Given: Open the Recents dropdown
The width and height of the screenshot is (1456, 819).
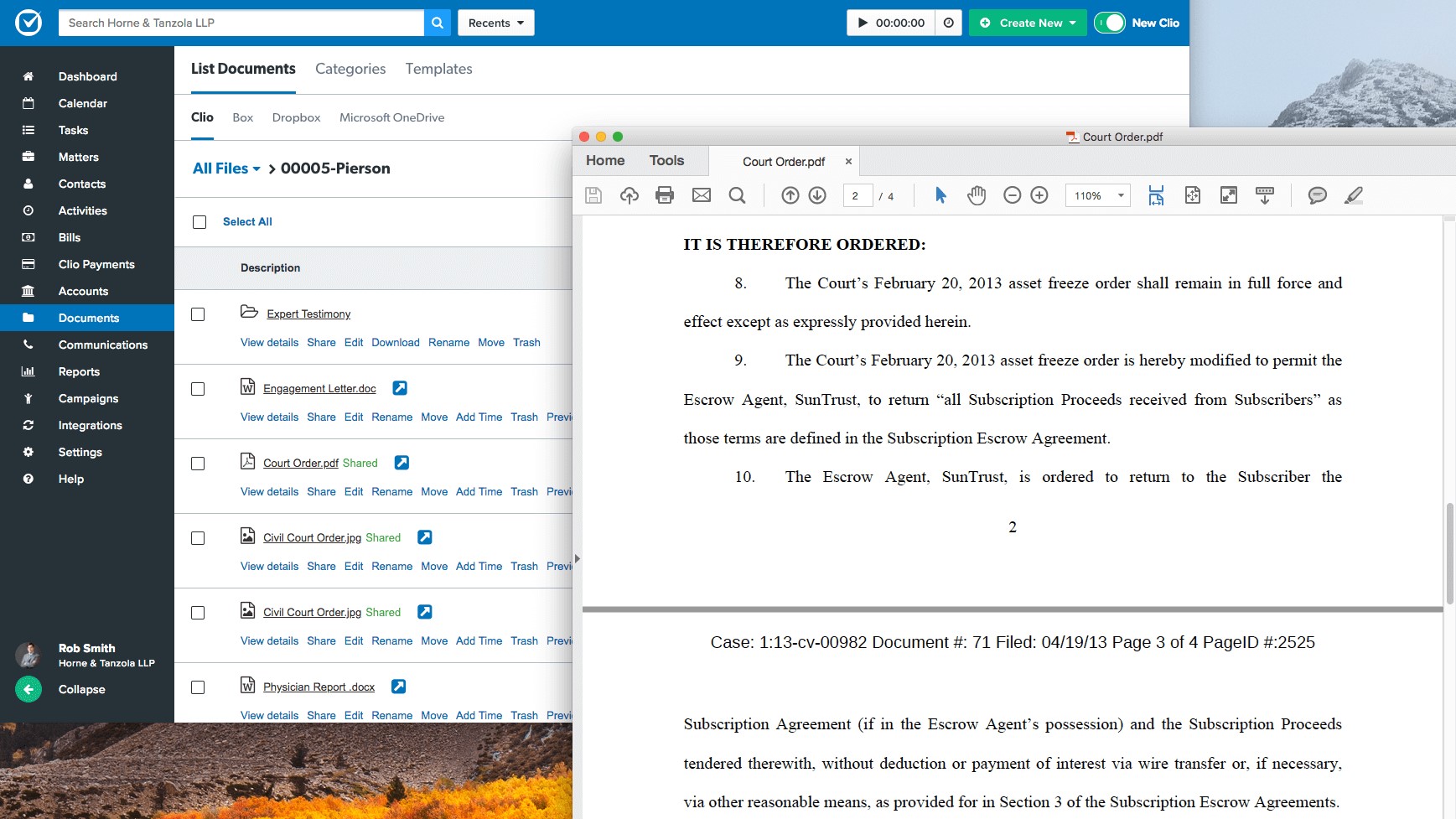Looking at the screenshot, I should coord(495,23).
